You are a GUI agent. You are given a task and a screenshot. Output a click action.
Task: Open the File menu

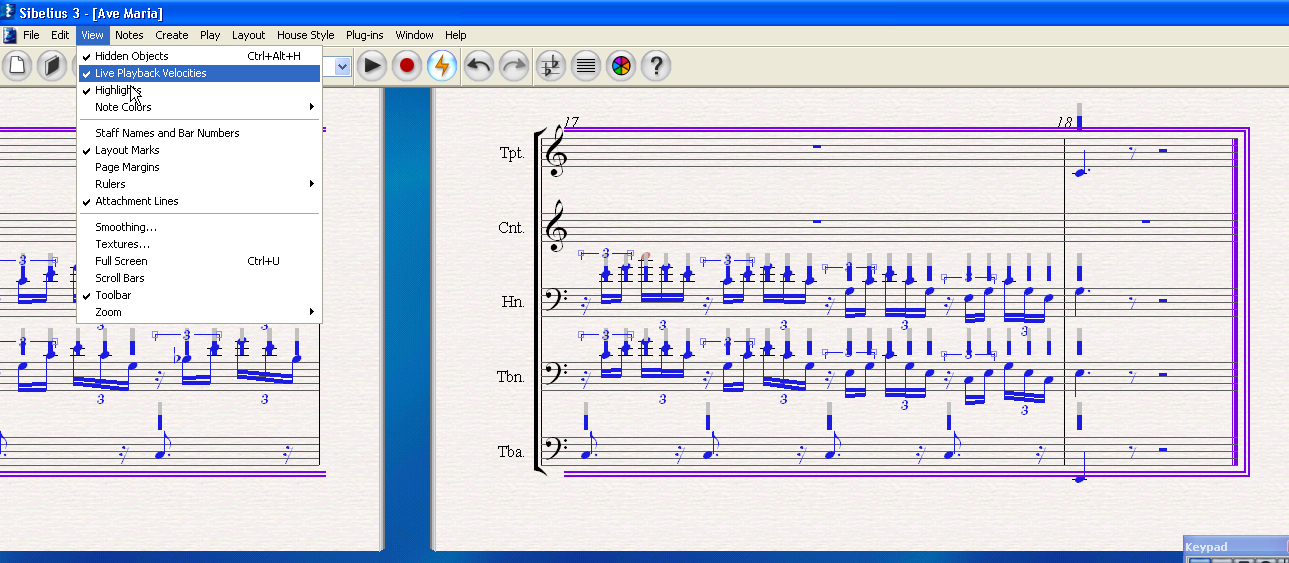[31, 35]
